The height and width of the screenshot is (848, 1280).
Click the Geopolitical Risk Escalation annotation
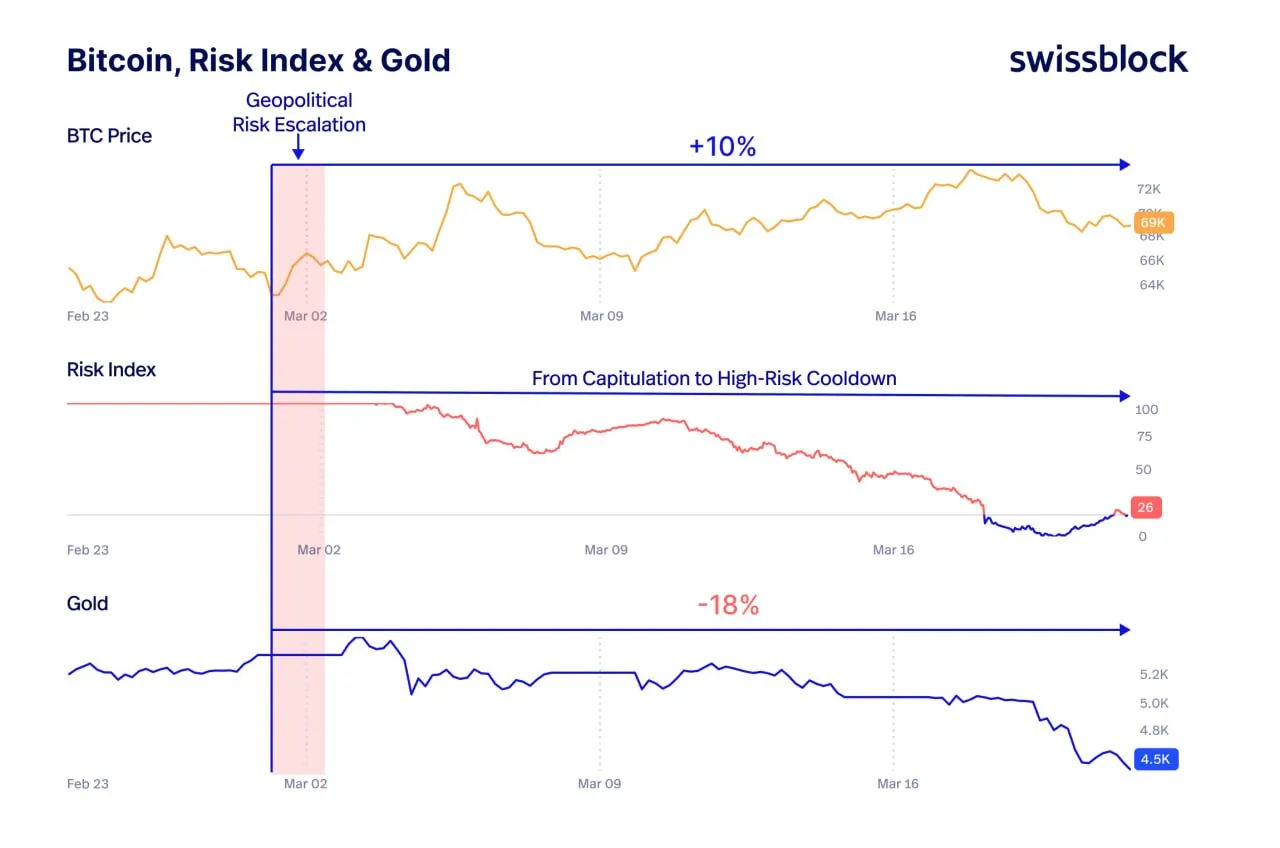coord(299,113)
